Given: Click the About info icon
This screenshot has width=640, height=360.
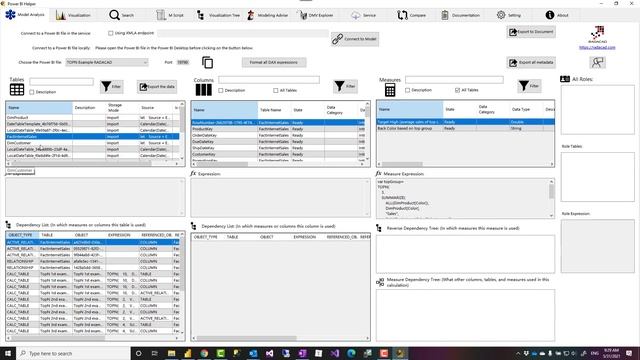Looking at the screenshot, I should click(550, 15).
